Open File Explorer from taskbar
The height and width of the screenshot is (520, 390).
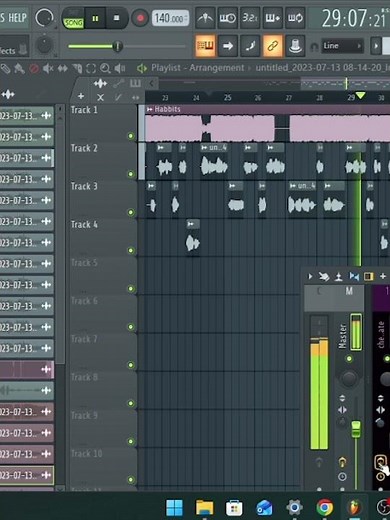[x=204, y=508]
